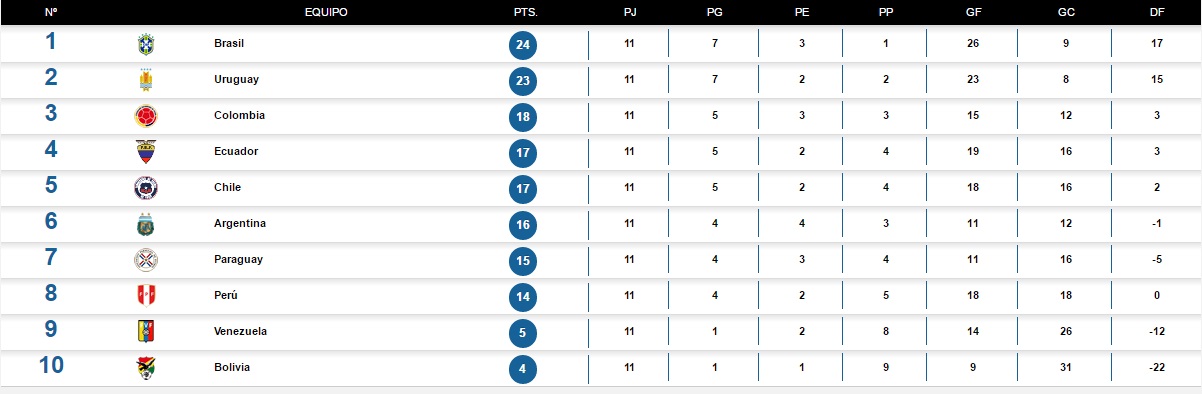Screen dimensions: 1202x394
Task: Click Bolivia's 4 points blue badge
Action: pyautogui.click(x=523, y=369)
